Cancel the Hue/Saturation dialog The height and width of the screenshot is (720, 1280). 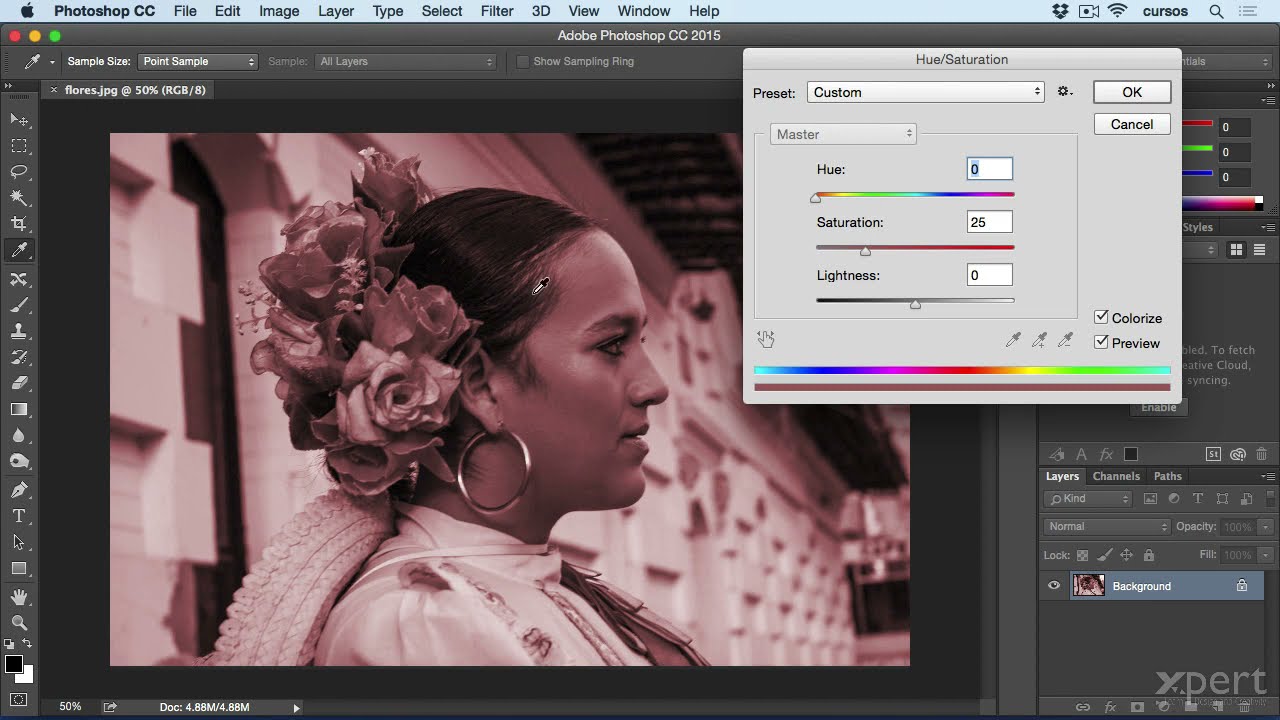point(1131,124)
